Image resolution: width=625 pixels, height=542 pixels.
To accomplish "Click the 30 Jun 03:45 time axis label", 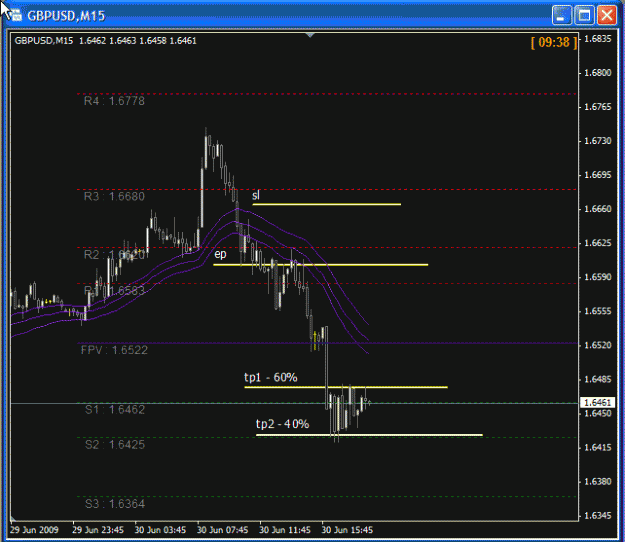I will point(160,530).
